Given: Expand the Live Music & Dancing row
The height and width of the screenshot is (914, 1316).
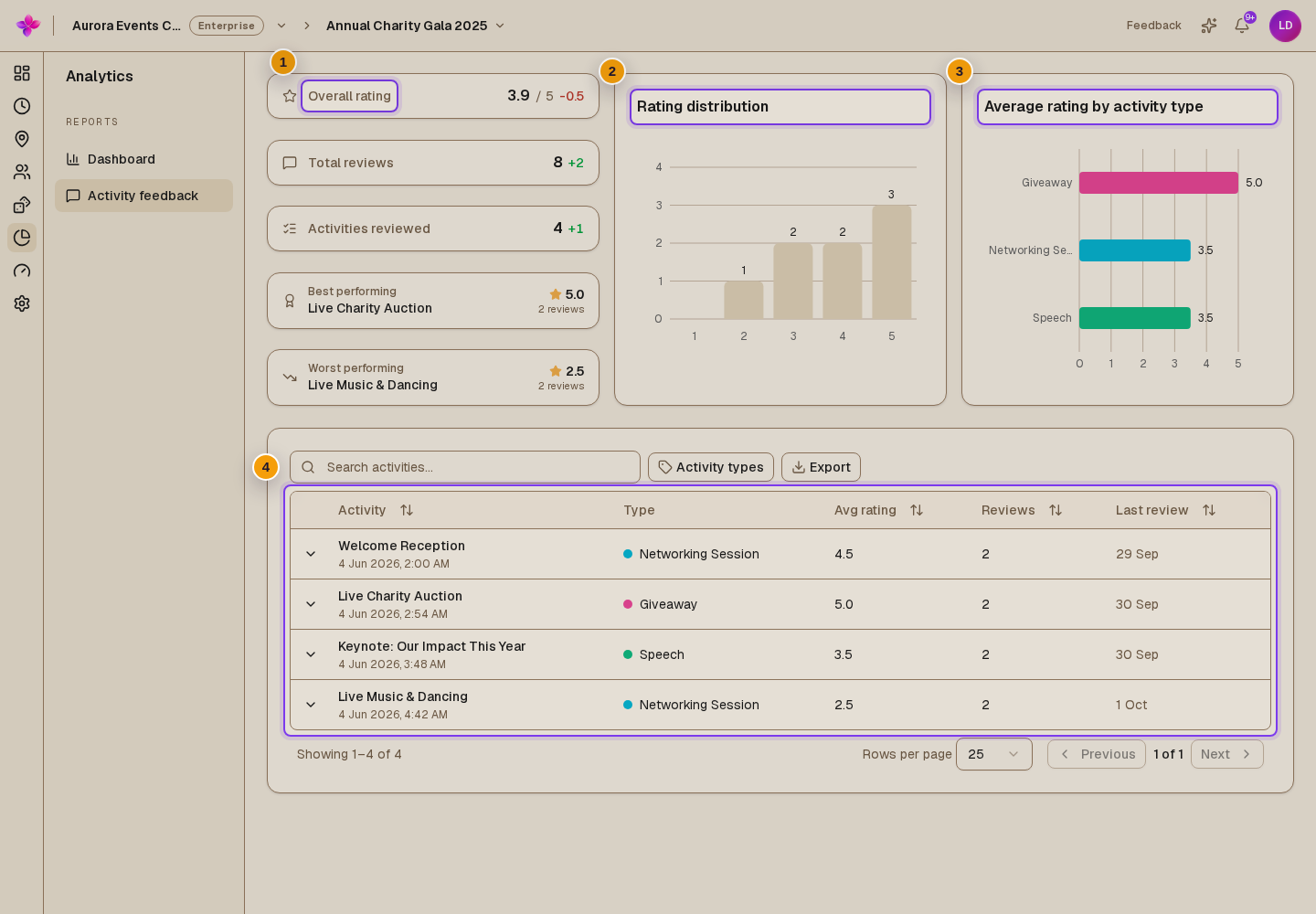Looking at the screenshot, I should click(311, 705).
